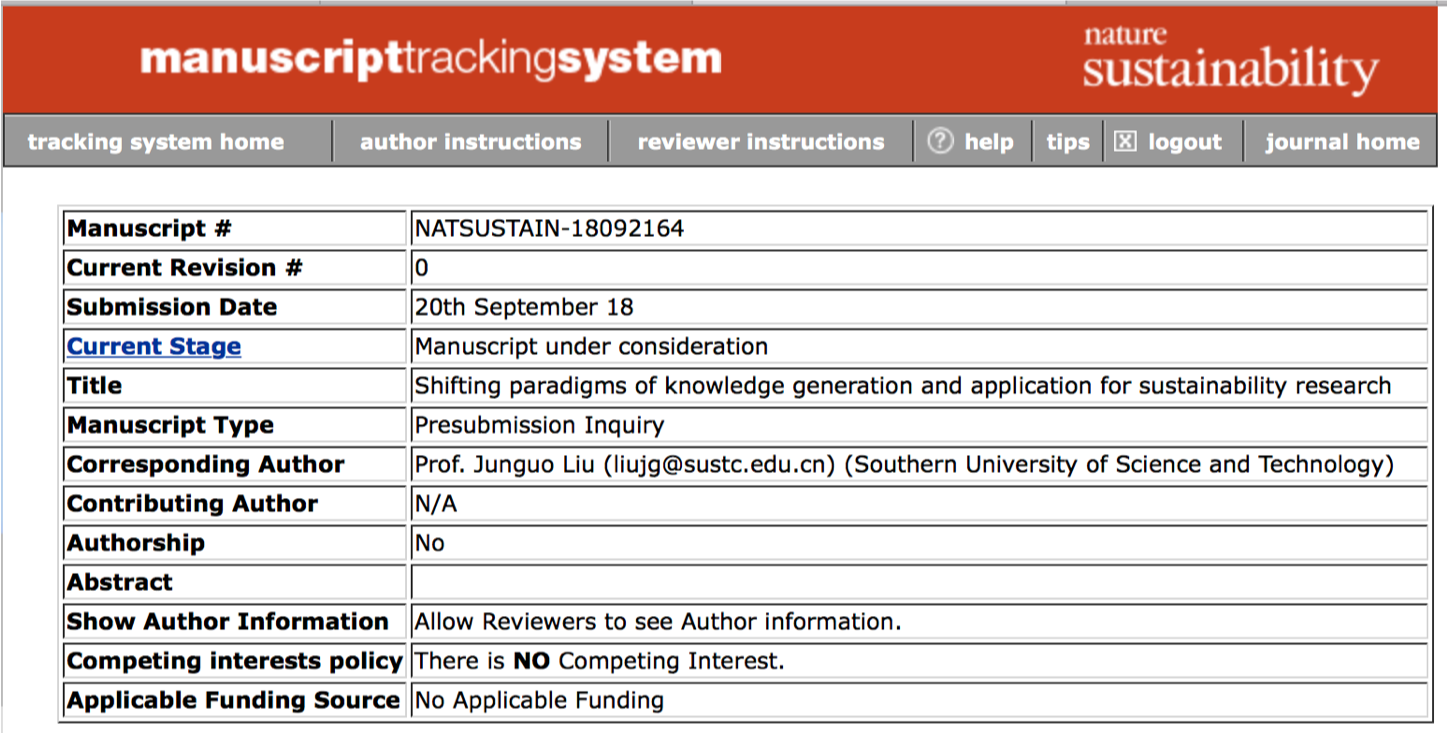
Task: Click the help text label
Action: coord(989,142)
